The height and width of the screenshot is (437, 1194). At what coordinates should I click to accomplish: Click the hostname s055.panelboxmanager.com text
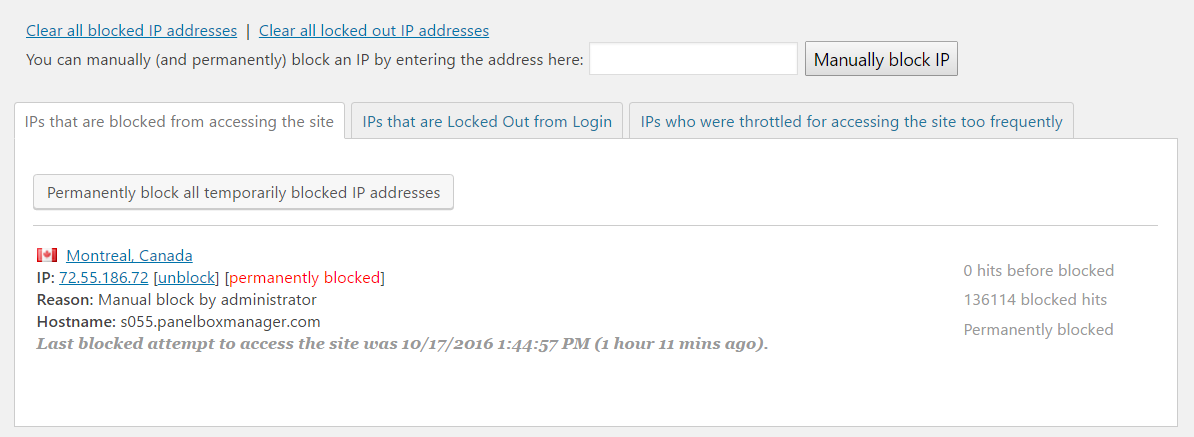pyautogui.click(x=220, y=321)
